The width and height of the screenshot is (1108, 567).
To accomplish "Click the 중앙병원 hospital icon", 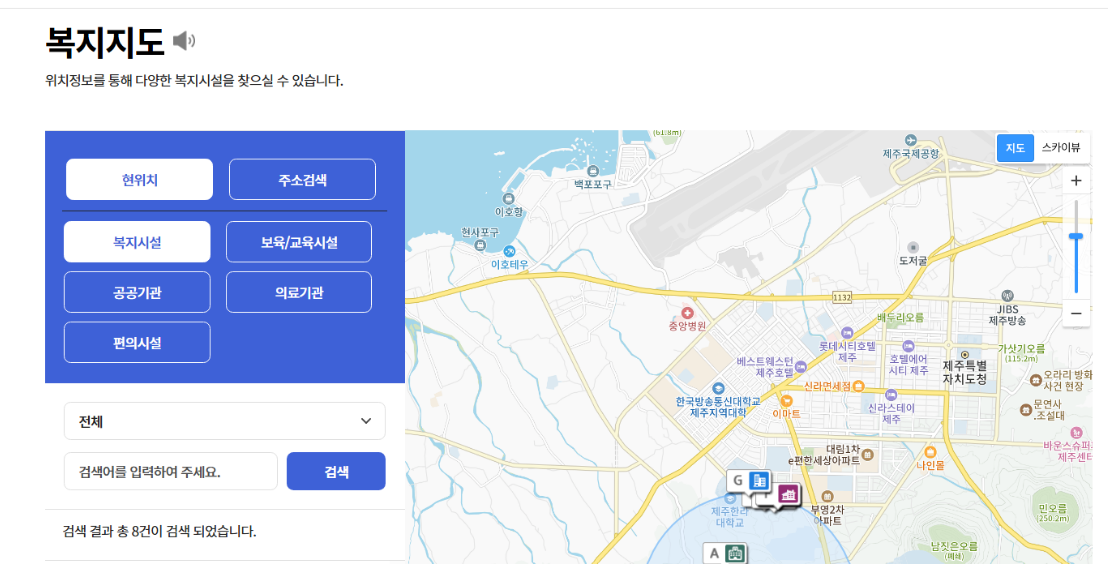I will click(x=687, y=312).
